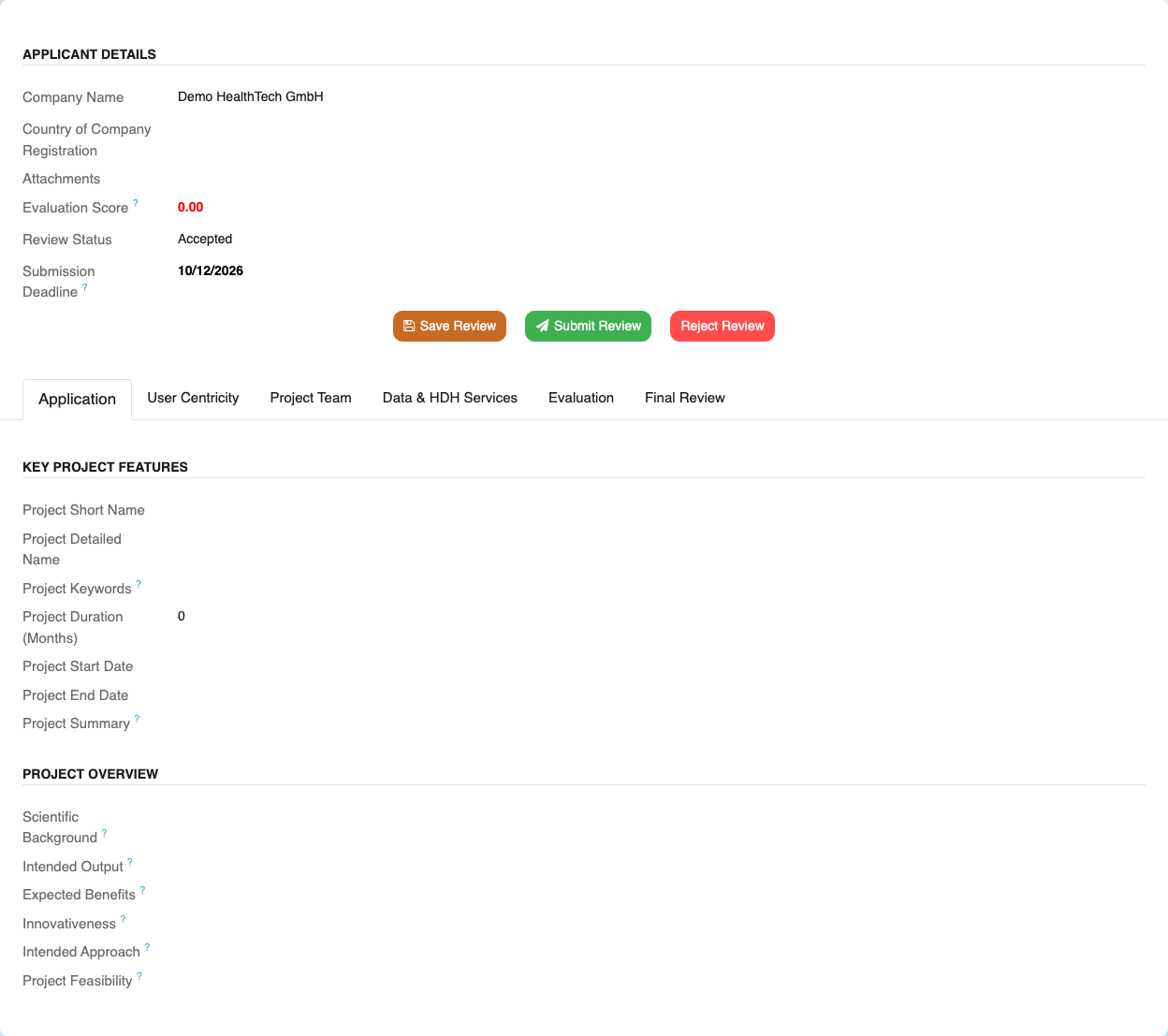
Task: Click the Project Duration value 0
Action: click(182, 616)
